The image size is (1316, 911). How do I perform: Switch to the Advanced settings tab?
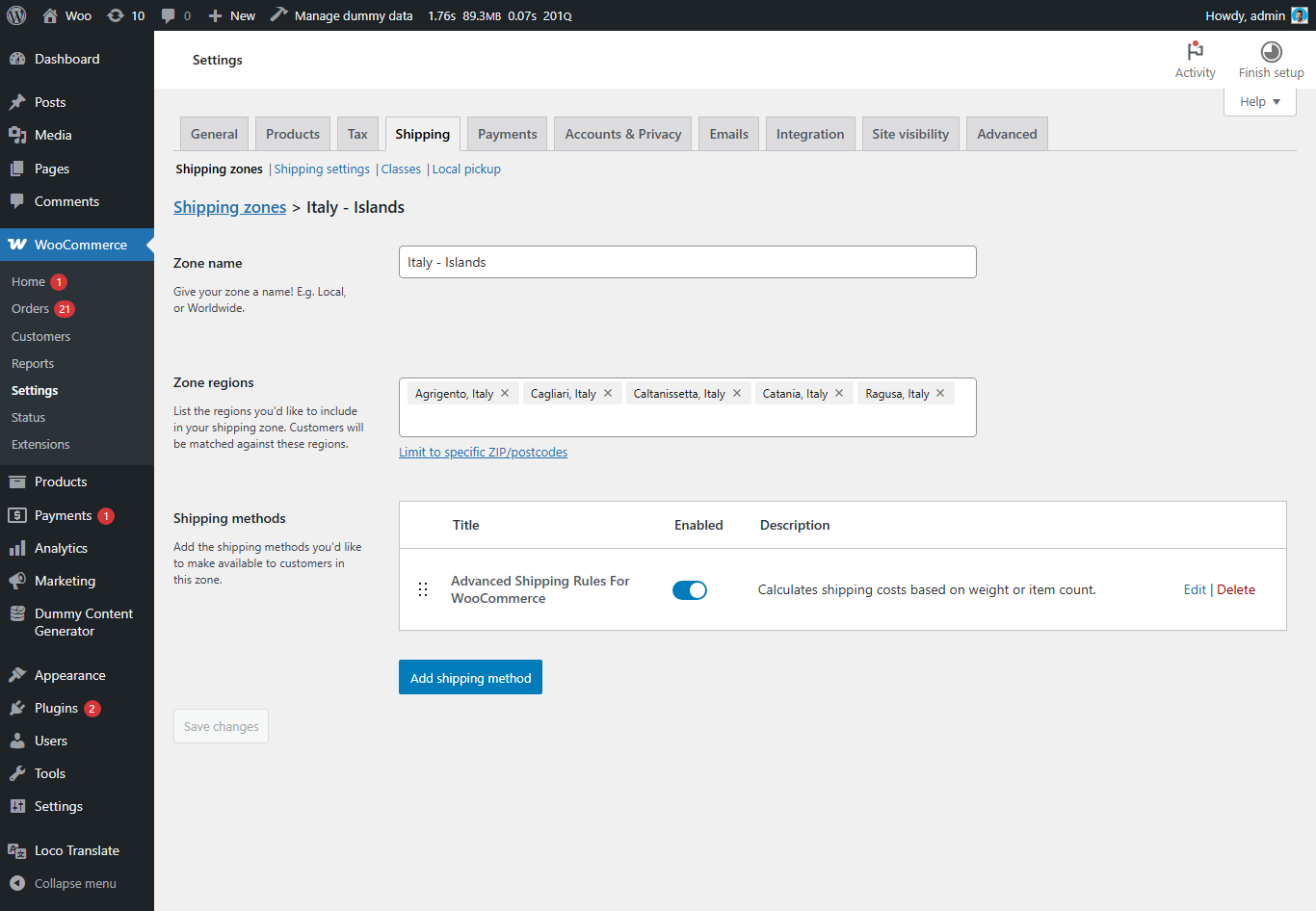point(1007,134)
